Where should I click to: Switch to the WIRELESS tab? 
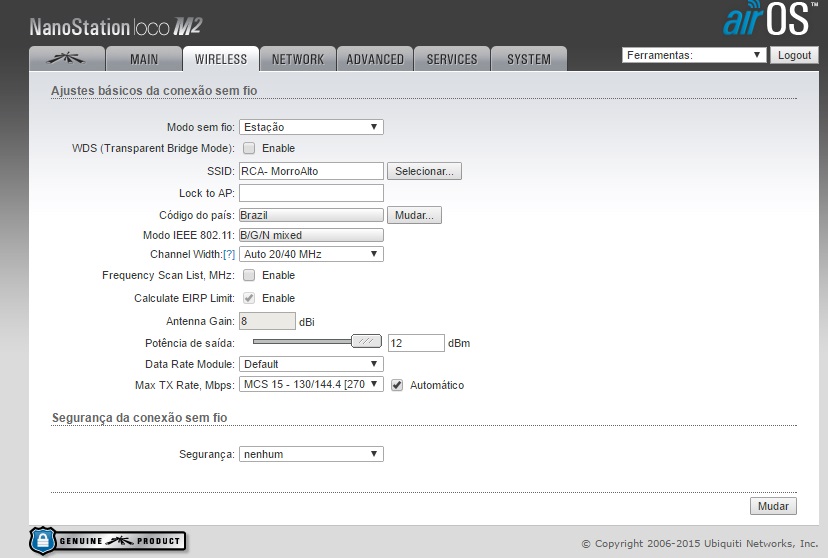[x=221, y=59]
